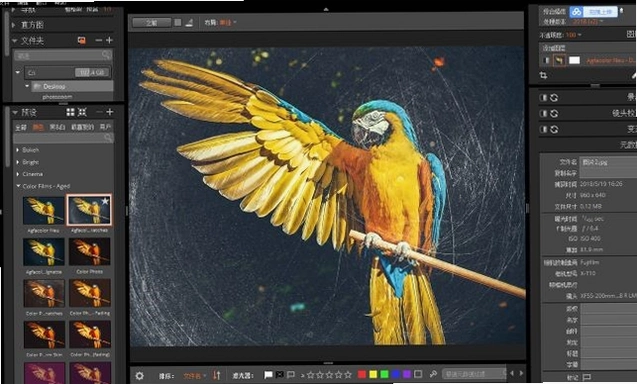Expand the 直方图 histogram panel
Screen dimensions: 637x384
tap(14, 25)
